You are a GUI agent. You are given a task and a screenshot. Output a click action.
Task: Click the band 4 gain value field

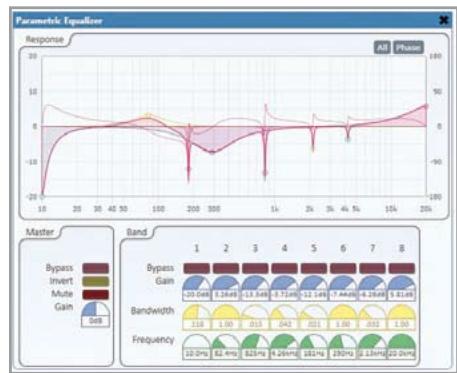285,295
